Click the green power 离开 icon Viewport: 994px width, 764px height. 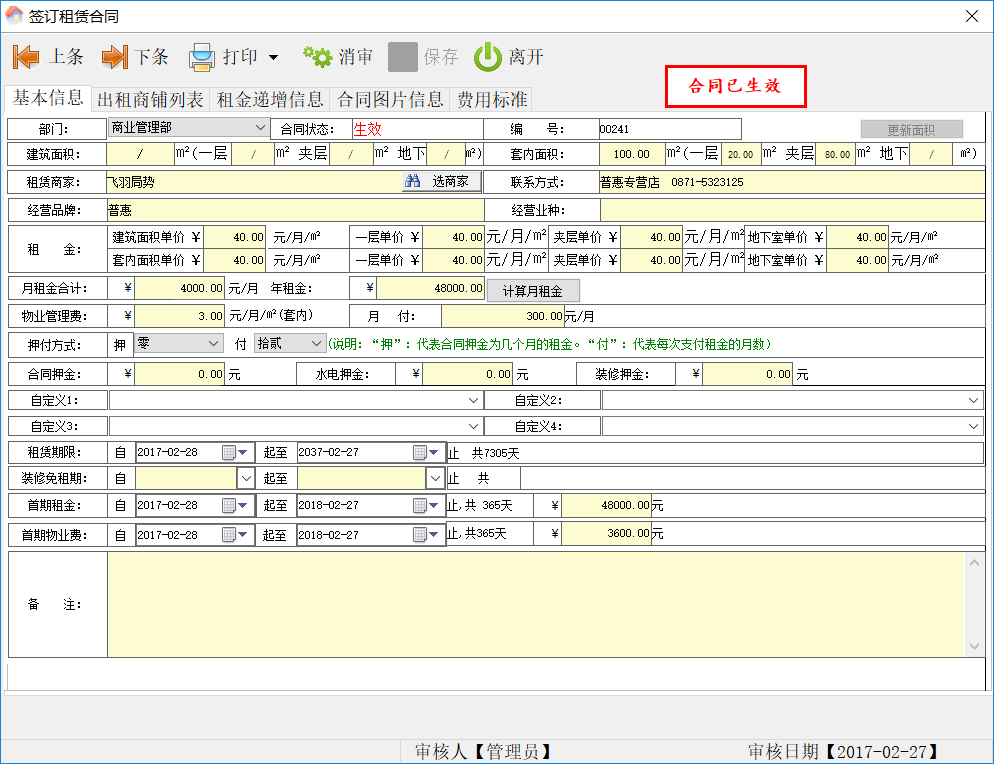point(487,57)
